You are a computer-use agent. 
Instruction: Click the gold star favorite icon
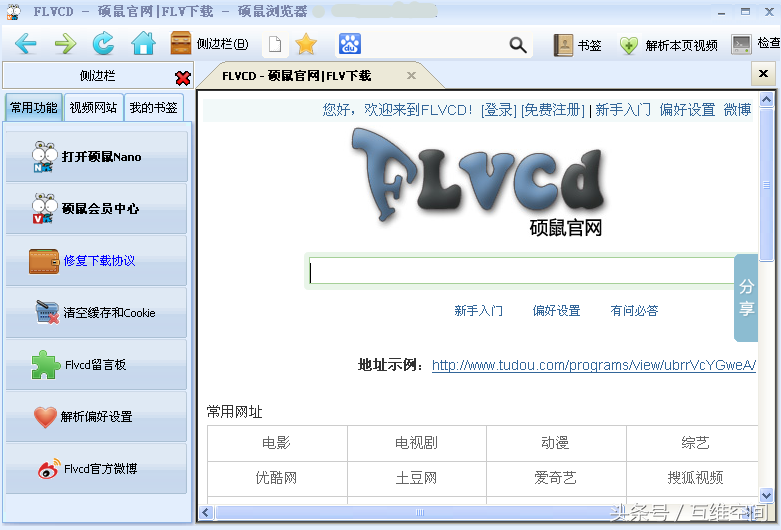tap(306, 44)
